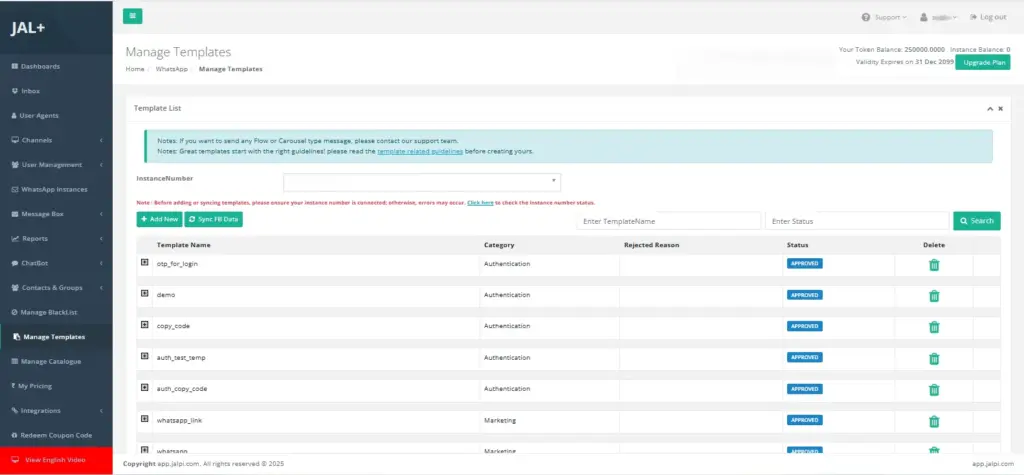1024x475 pixels.
Task: Click the Rejected Reason column header
Action: [652, 245]
